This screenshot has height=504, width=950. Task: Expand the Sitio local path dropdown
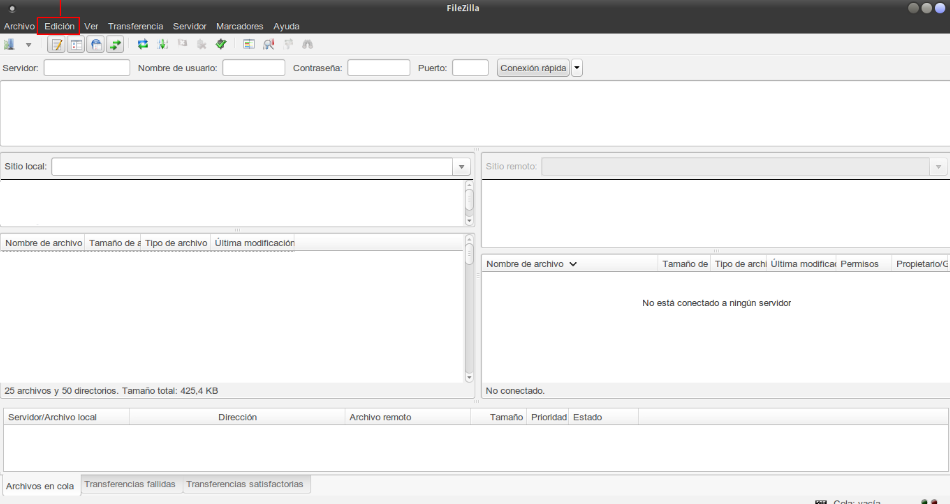(461, 167)
